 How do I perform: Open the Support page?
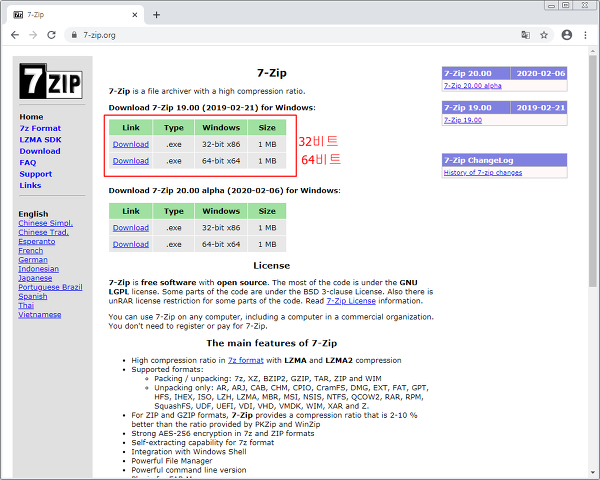coord(36,174)
